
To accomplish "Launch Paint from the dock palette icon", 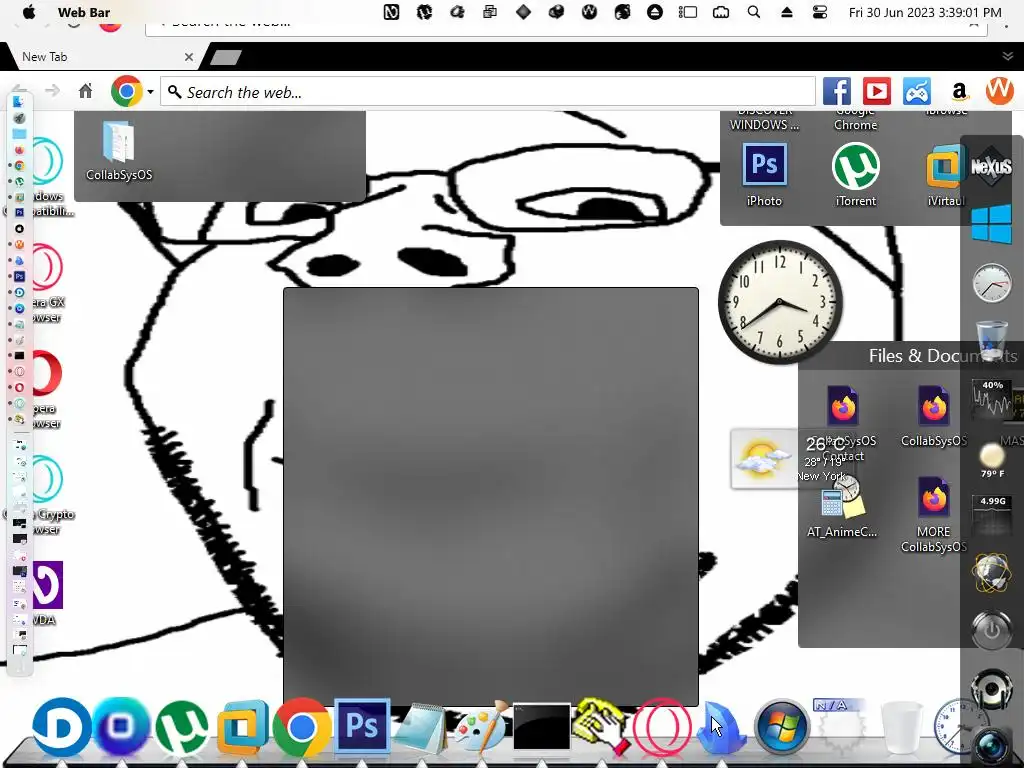I will pyautogui.click(x=481, y=727).
